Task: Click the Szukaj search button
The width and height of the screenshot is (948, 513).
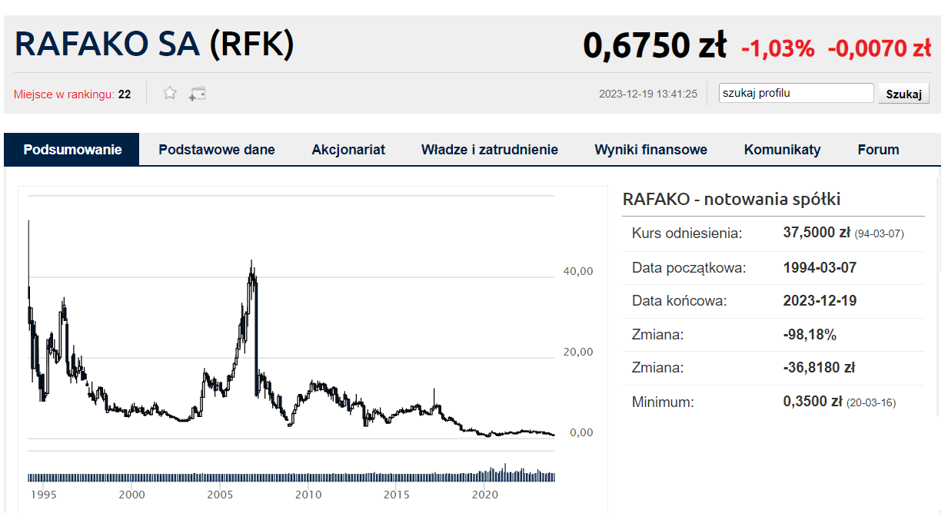Action: 903,94
